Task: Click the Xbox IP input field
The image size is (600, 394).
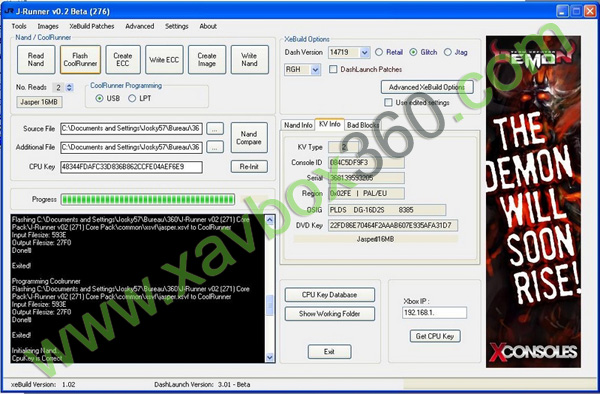Action: 434,313
